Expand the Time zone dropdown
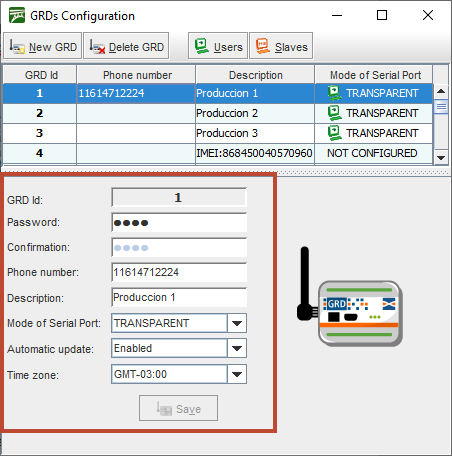Viewport: 452px width, 456px height. click(x=237, y=374)
